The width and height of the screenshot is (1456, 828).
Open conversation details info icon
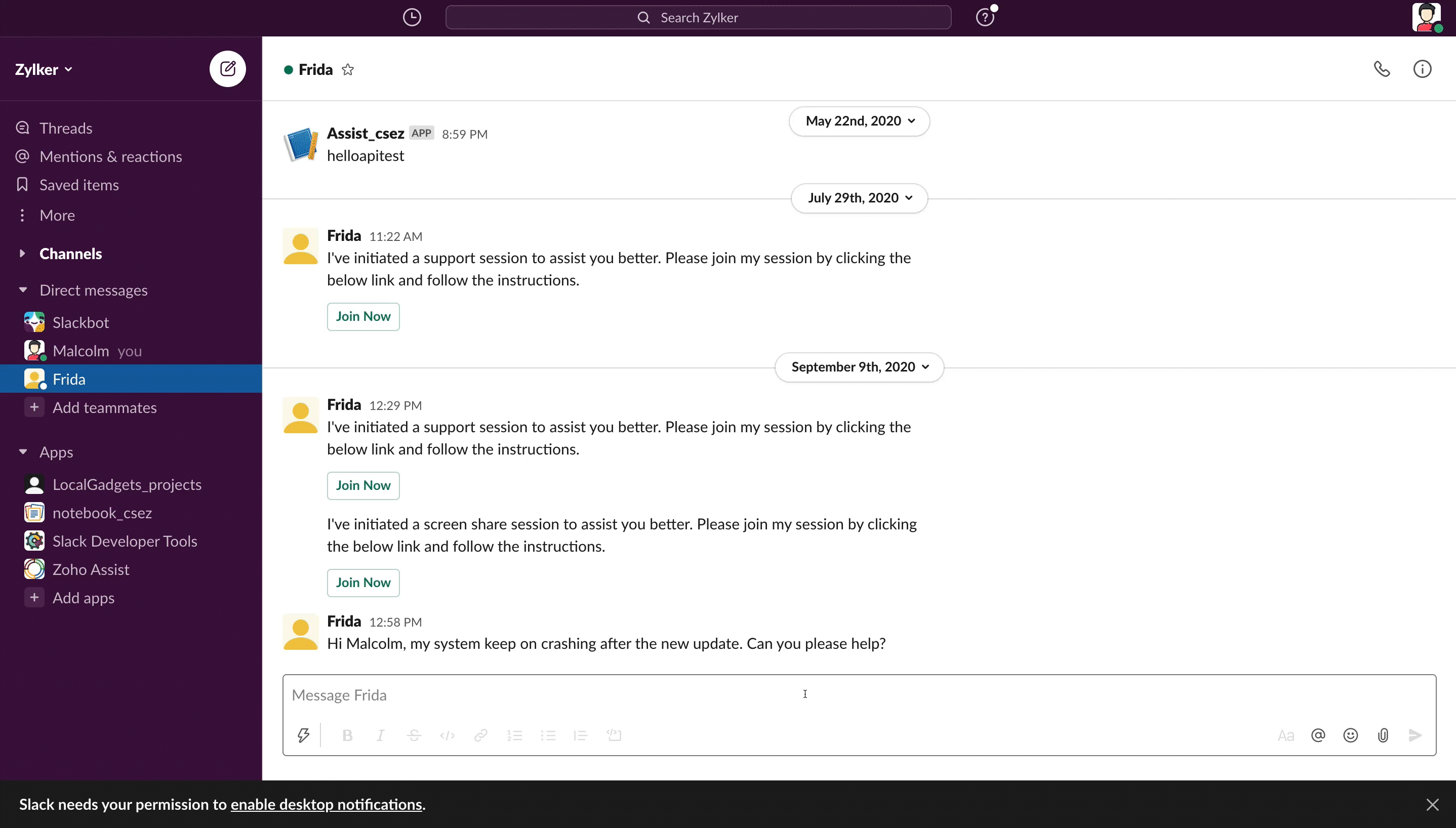click(1422, 69)
